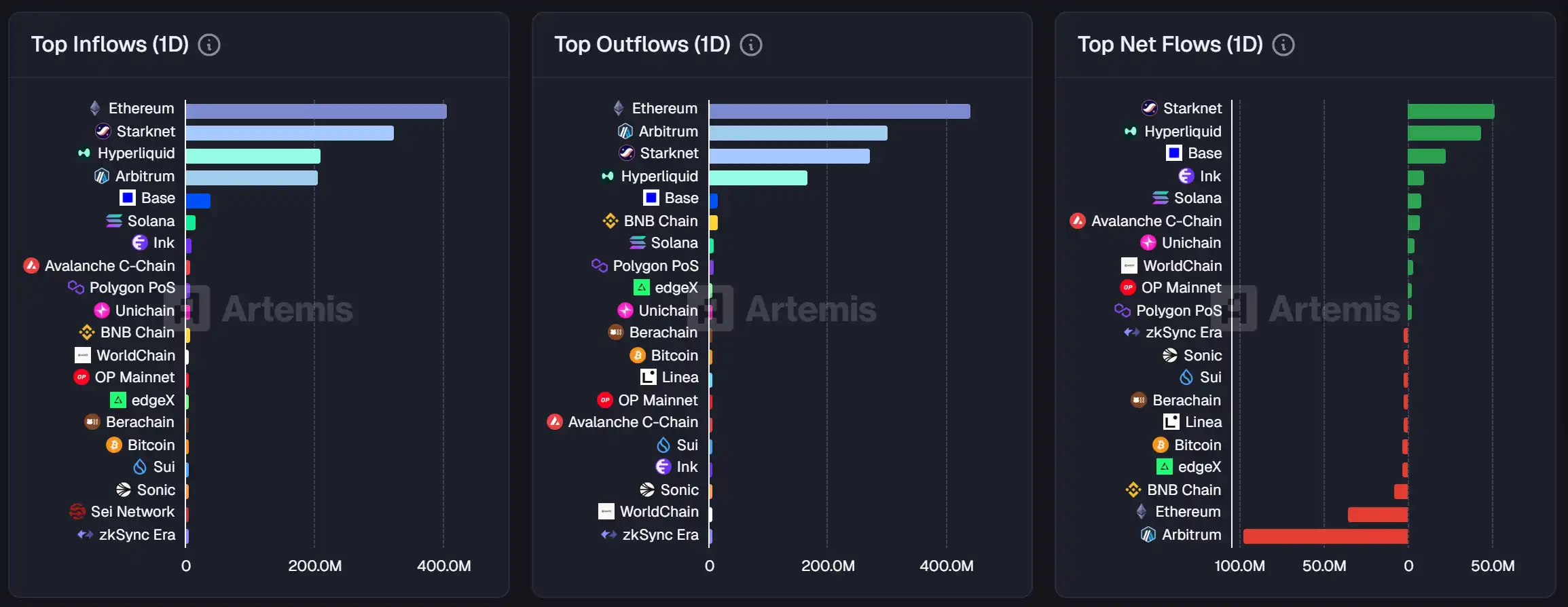The image size is (1568, 607).
Task: Click the Sei Network logo in the Top Inflows chart
Action: (77, 511)
